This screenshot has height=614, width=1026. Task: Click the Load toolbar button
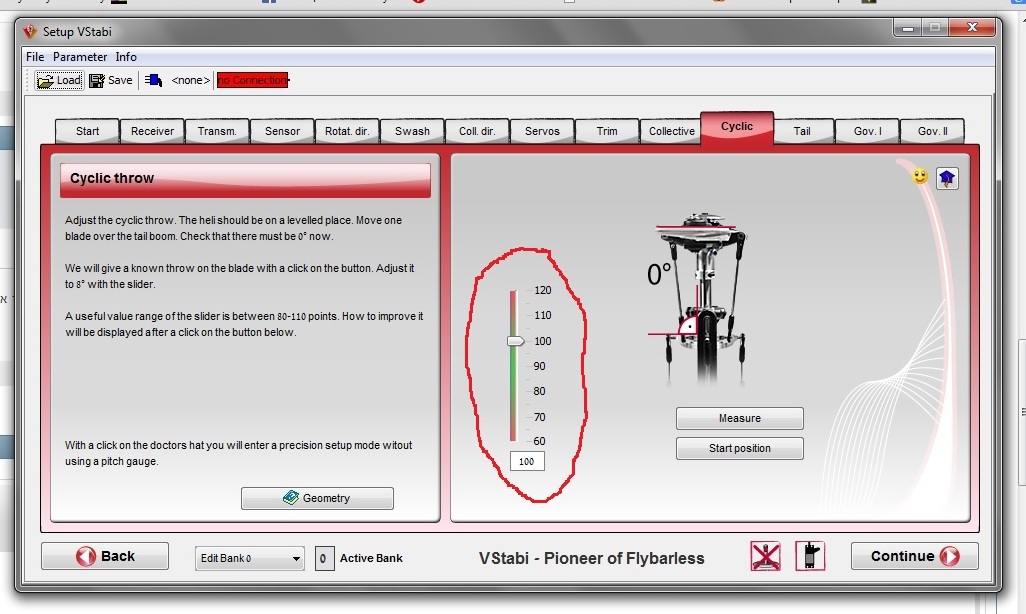point(59,81)
